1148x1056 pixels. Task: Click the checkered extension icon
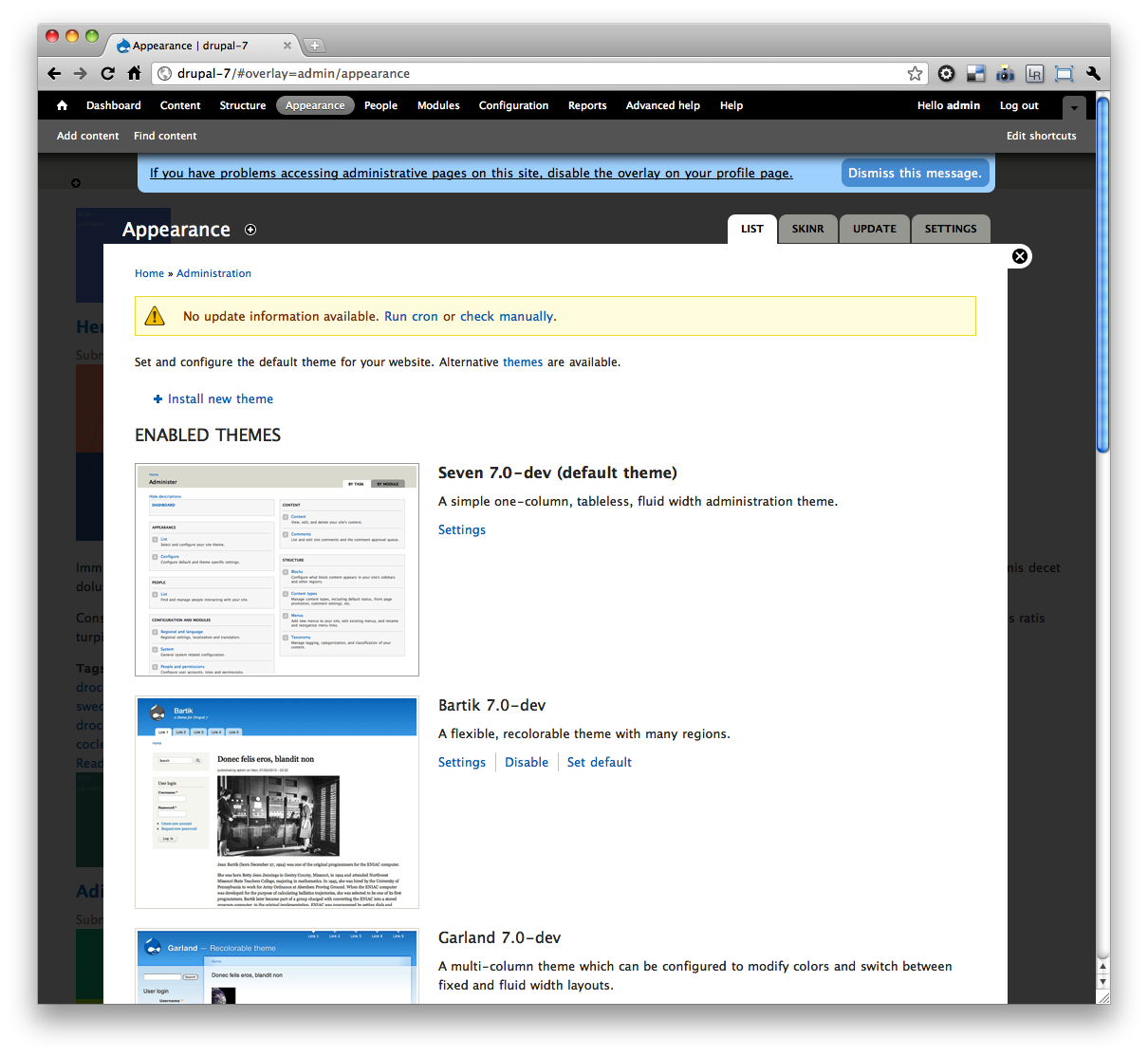pos(975,73)
